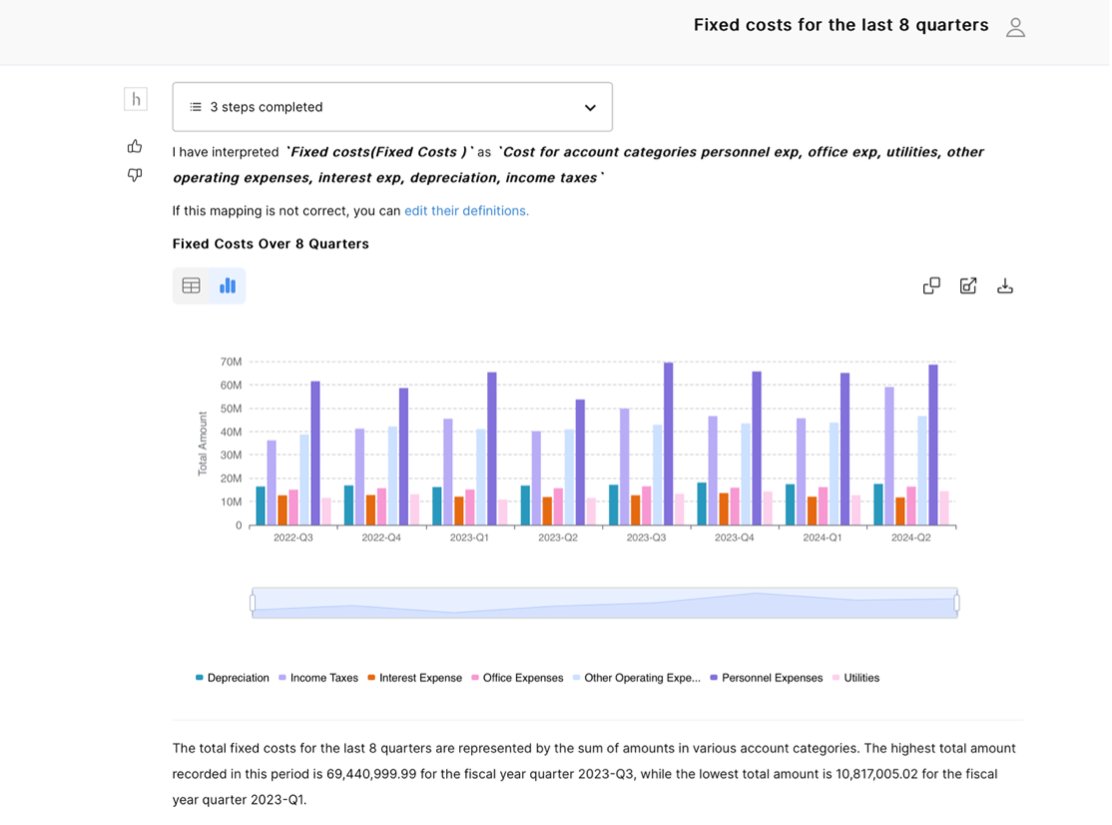Toggle the Office Expenses legend entry
This screenshot has width=1112, height=825.
(x=516, y=678)
